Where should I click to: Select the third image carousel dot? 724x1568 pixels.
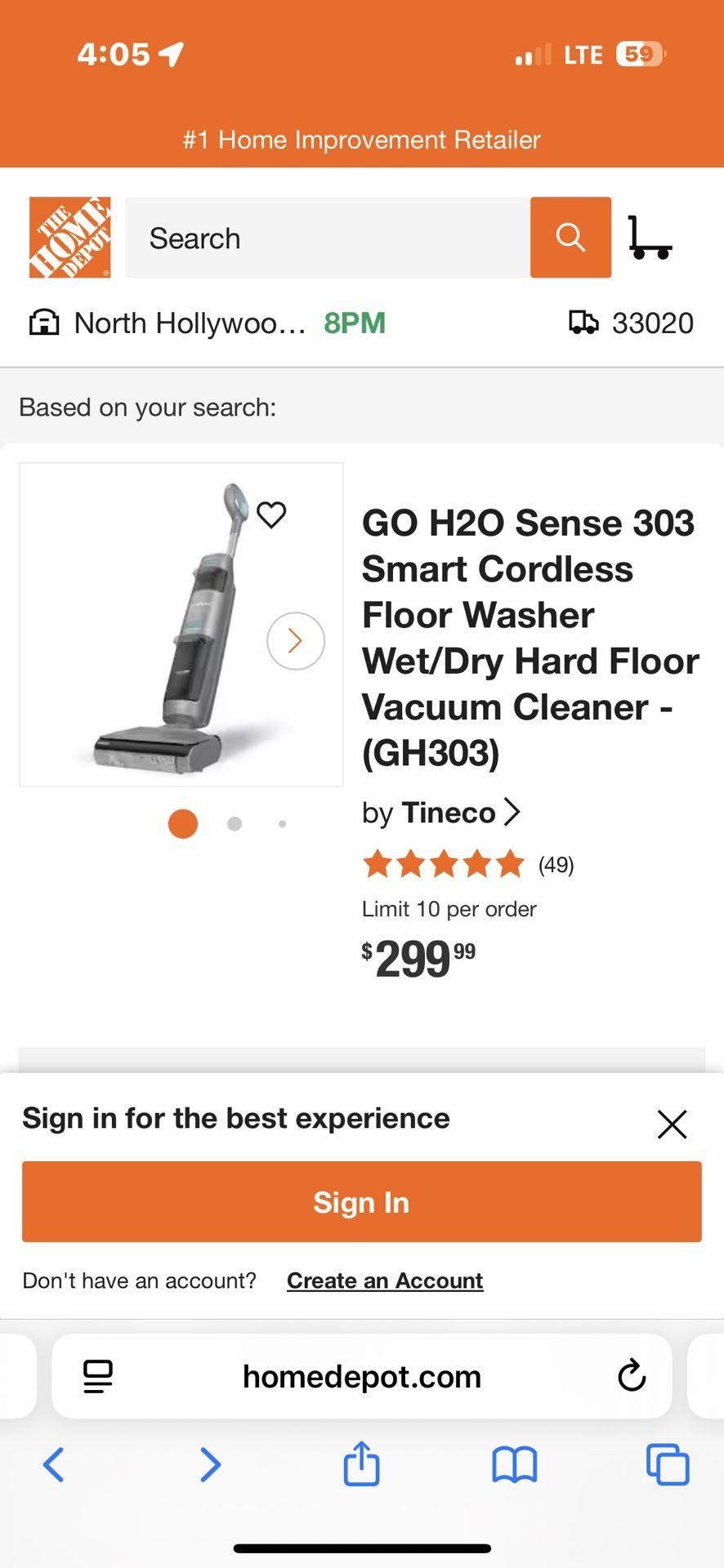click(282, 824)
